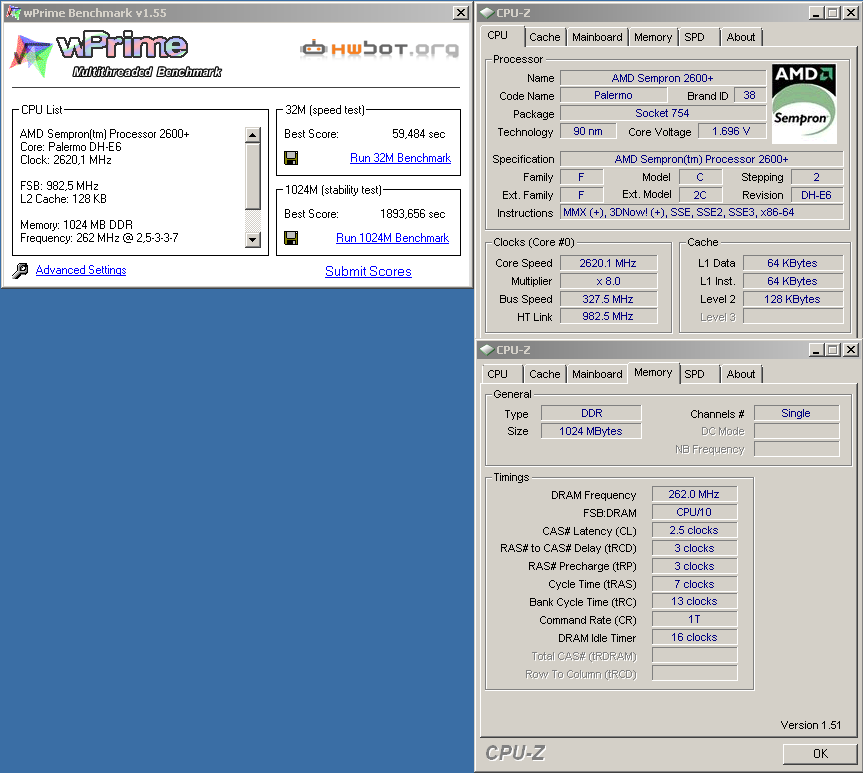Close the top CPU-Z window

click(x=850, y=13)
